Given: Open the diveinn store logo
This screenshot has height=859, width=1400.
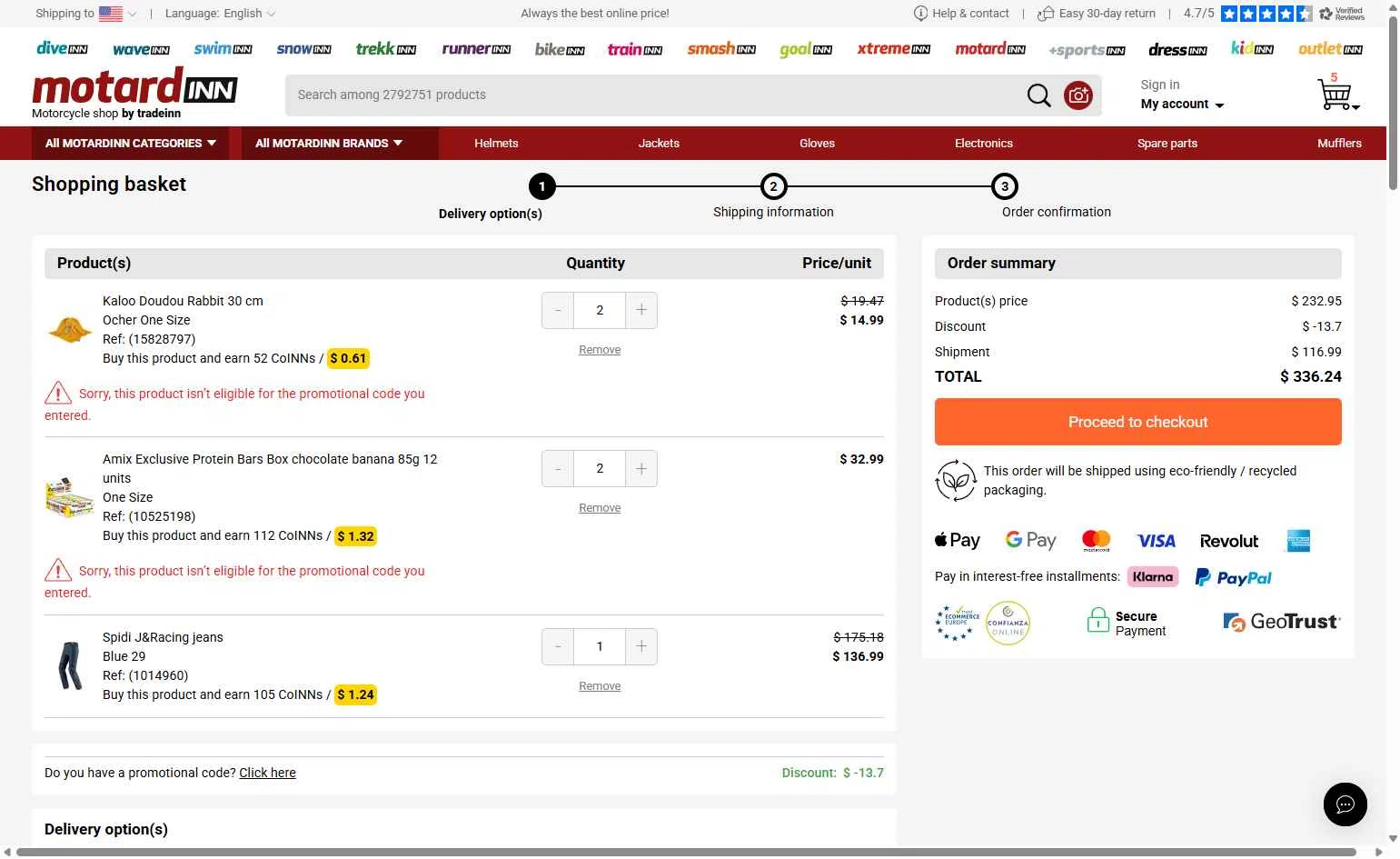Looking at the screenshot, I should pyautogui.click(x=62, y=49).
